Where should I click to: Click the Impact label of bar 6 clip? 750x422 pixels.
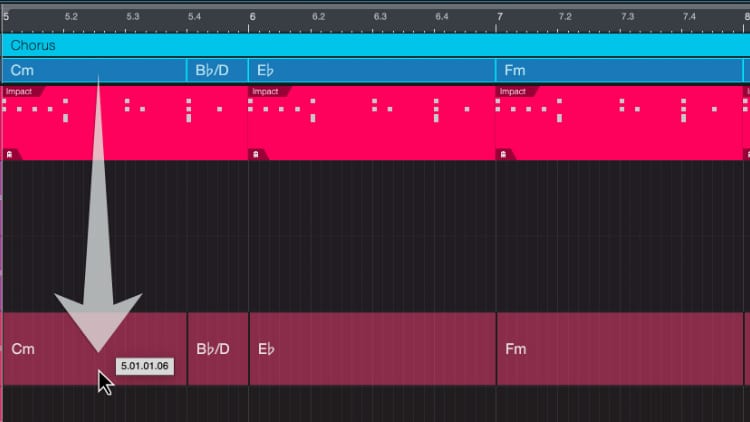pos(265,91)
